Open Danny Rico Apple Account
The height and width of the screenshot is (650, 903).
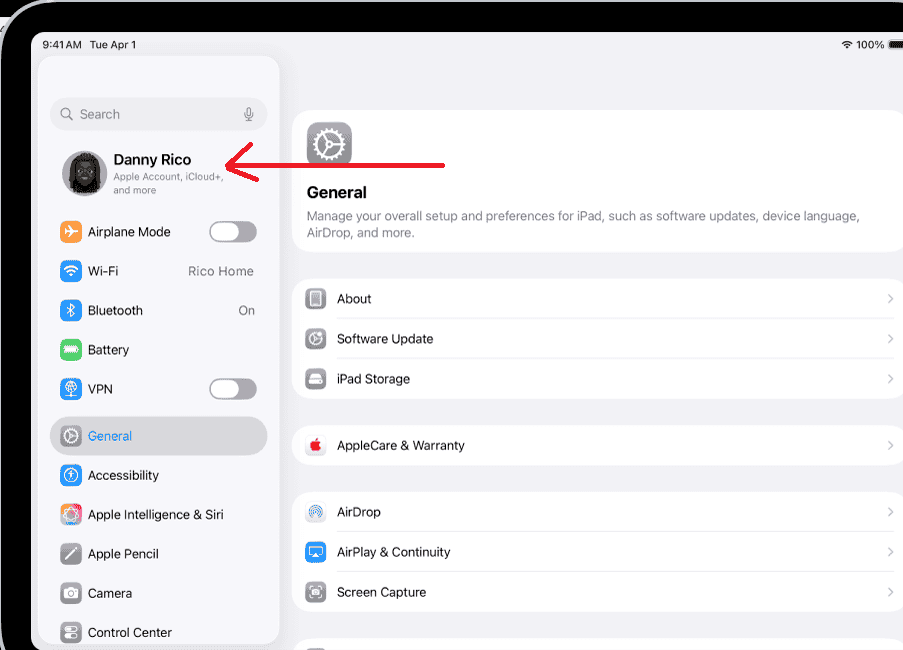click(158, 173)
